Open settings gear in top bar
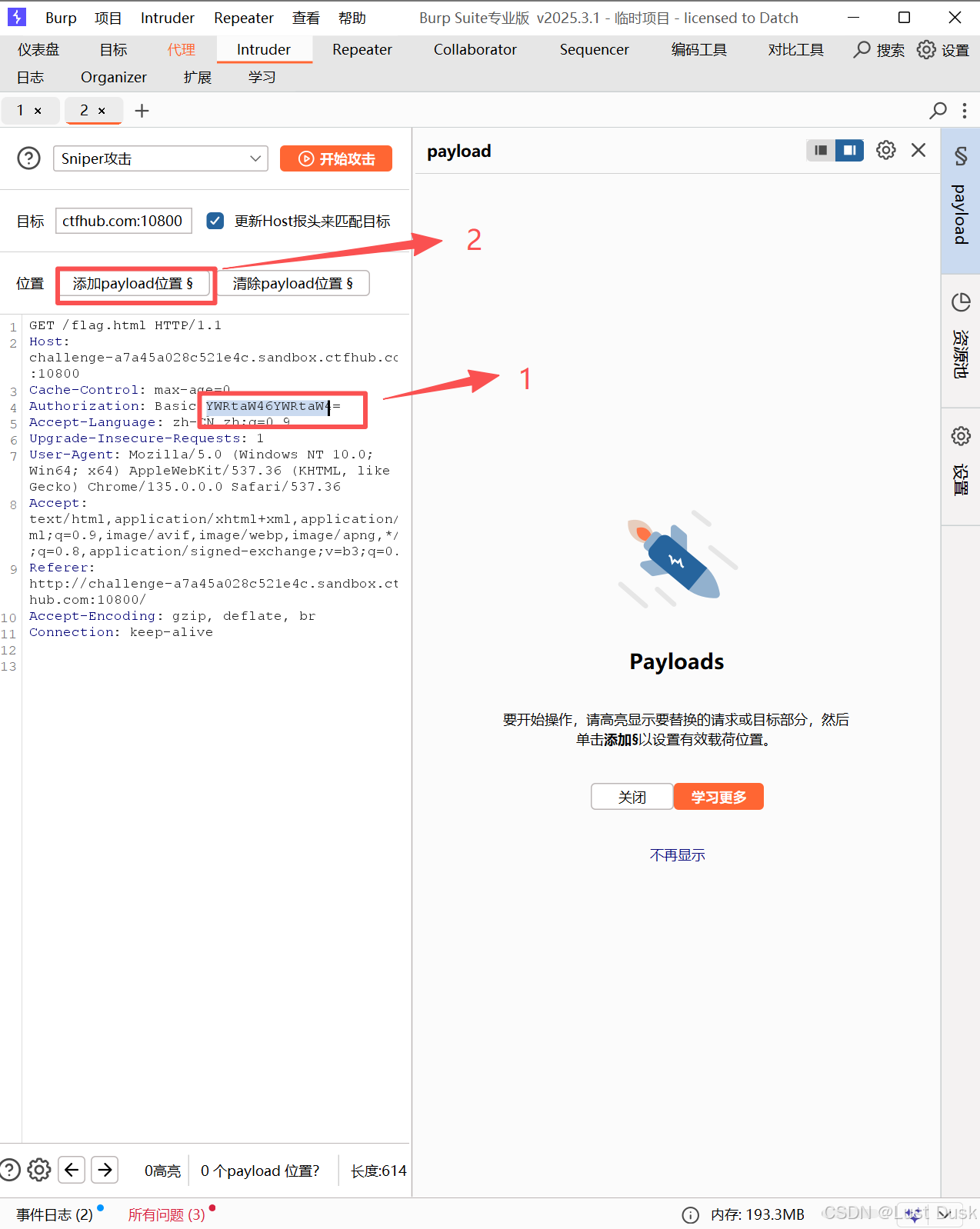This screenshot has height=1229, width=980. click(926, 50)
